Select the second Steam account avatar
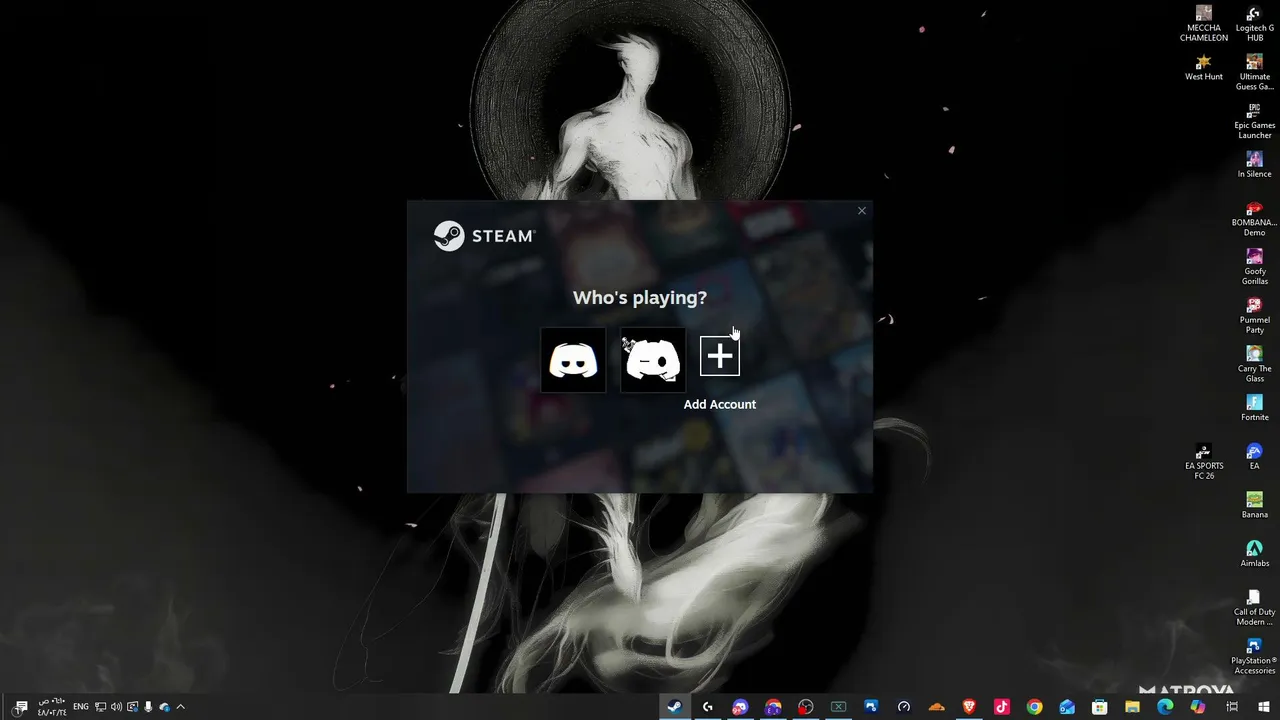This screenshot has height=720, width=1280. 653,360
